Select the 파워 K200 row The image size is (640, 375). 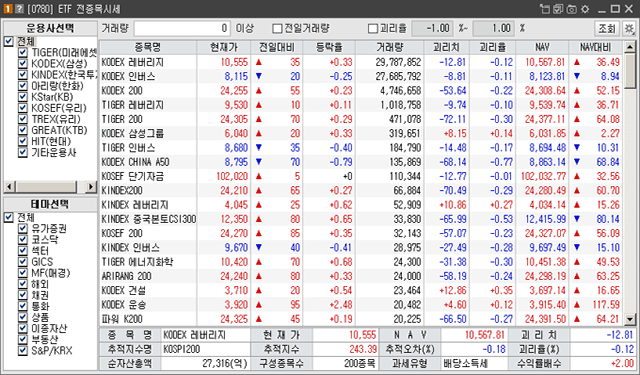(x=361, y=319)
